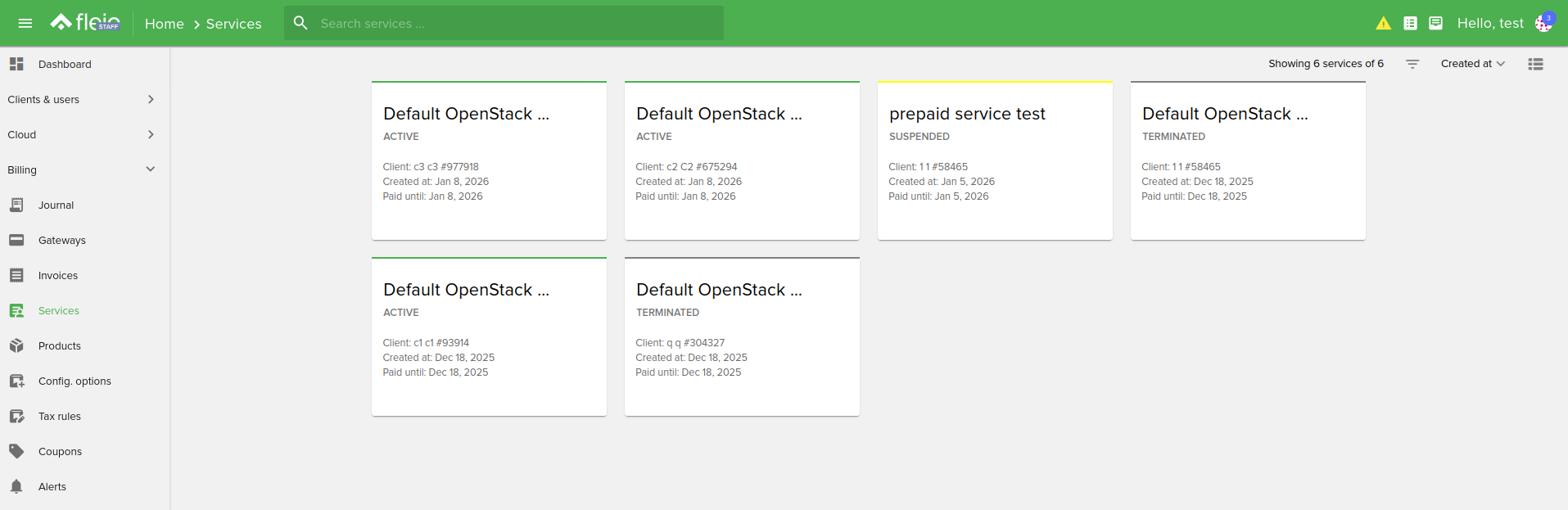1568x510 pixels.
Task: Open the user avatar with notification badge
Action: click(1543, 23)
